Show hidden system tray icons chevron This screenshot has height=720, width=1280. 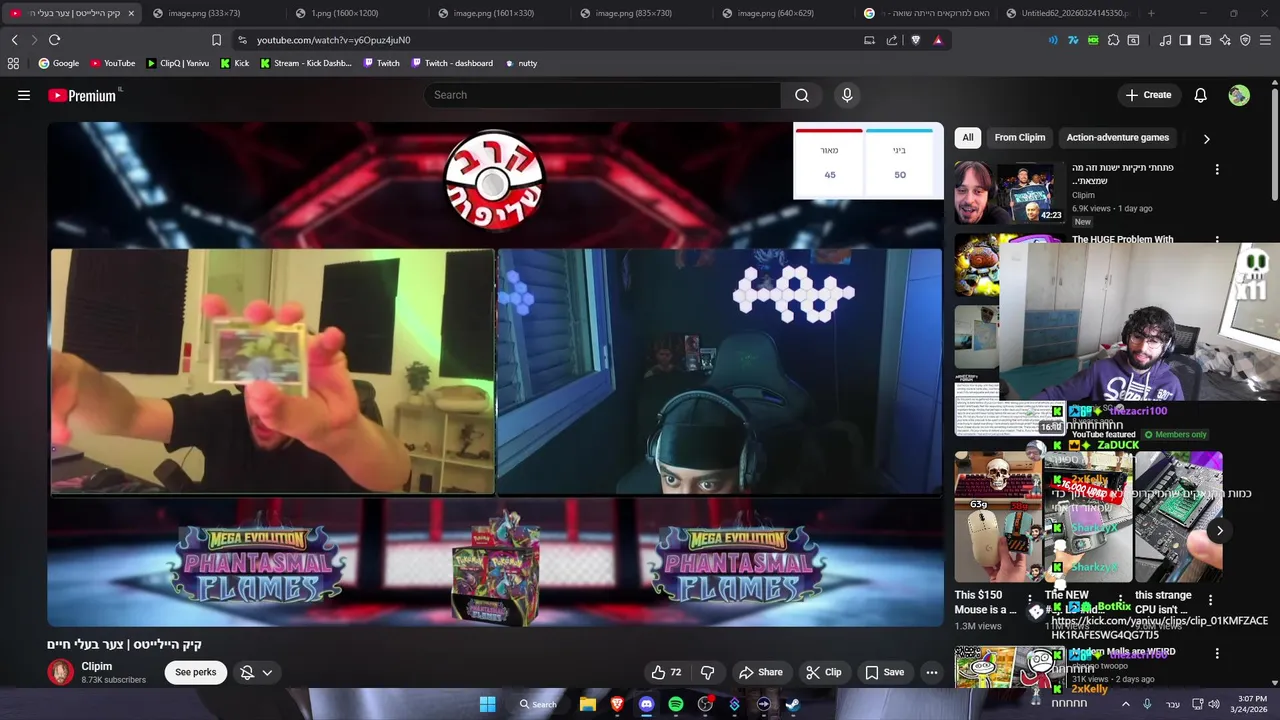[x=1126, y=704]
